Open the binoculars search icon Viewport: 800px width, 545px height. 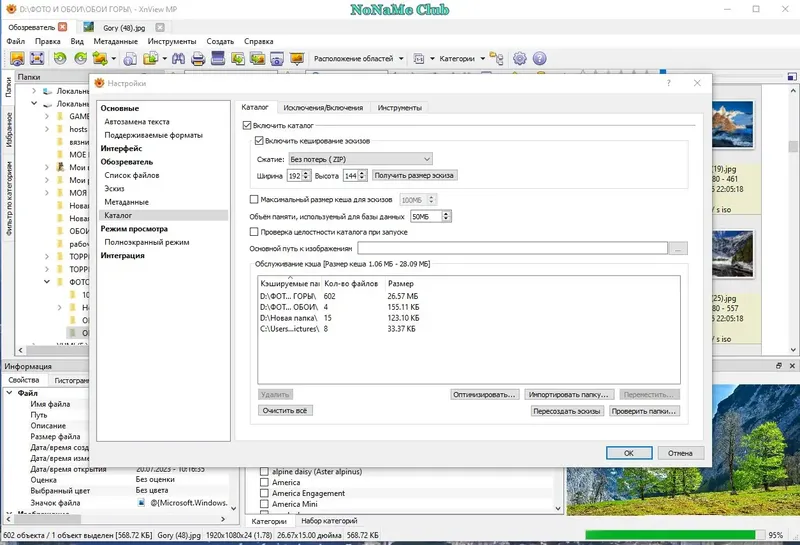178,59
